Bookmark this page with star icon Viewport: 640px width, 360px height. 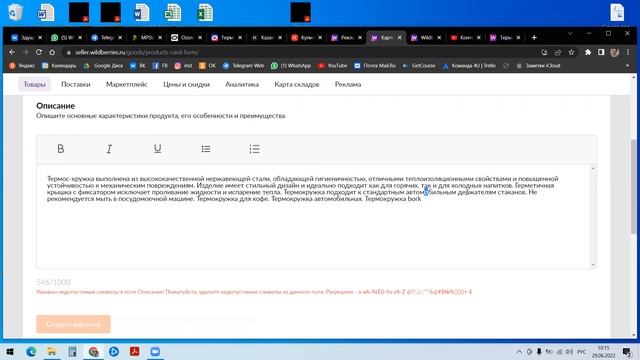tap(571, 52)
